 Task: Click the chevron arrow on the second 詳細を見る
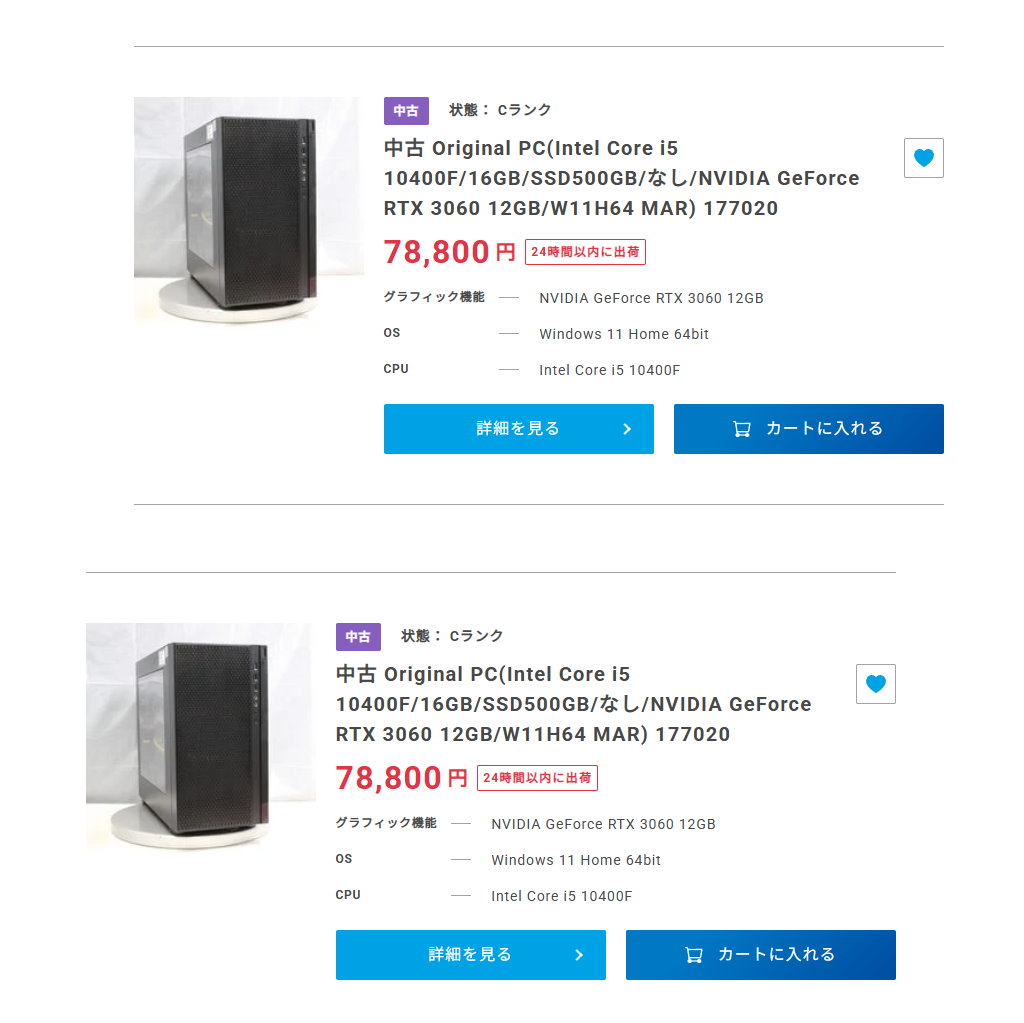(x=579, y=955)
